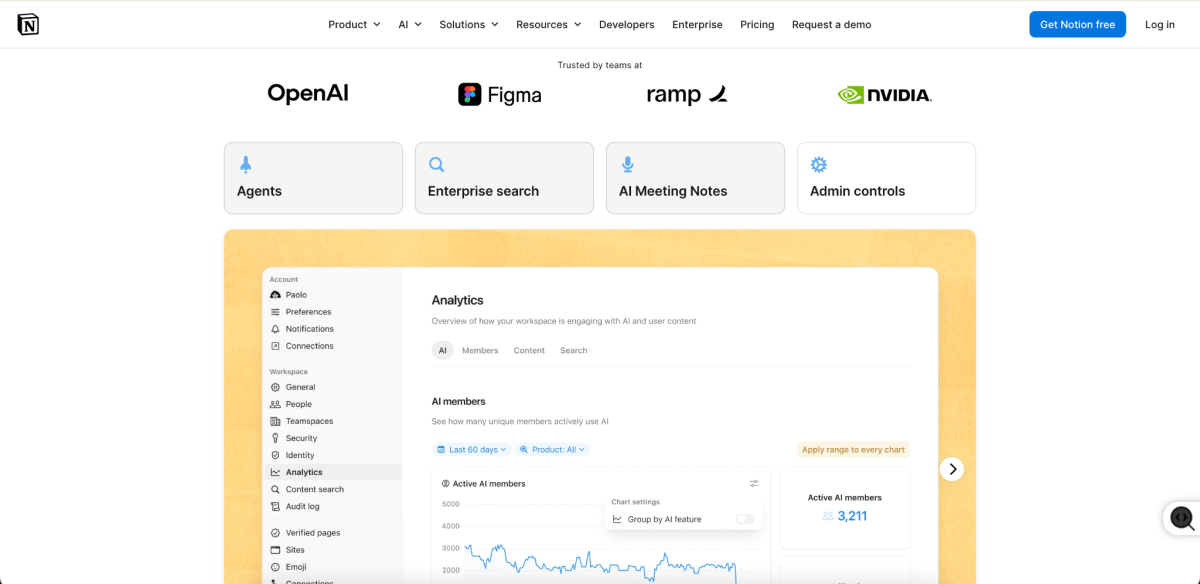Screen dimensions: 1200x584
Task: Click the AI Meeting Notes microphone icon
Action: click(x=627, y=165)
